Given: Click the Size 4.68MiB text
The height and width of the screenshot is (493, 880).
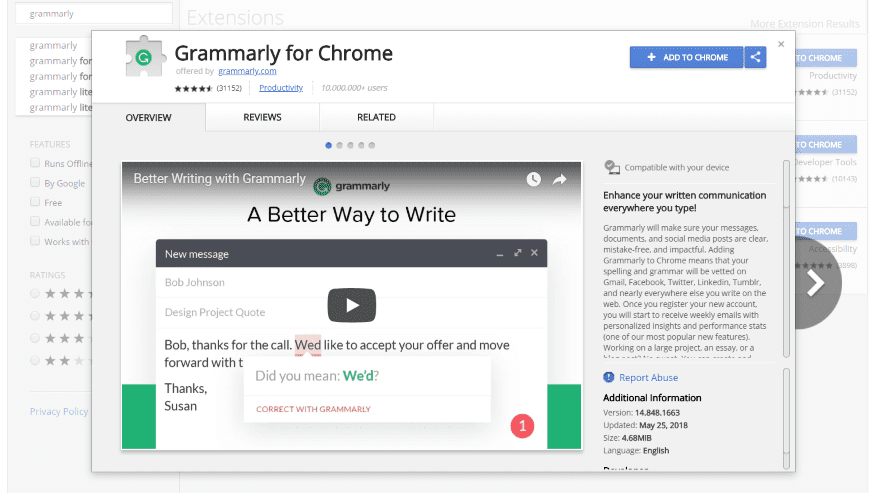Looking at the screenshot, I should pyautogui.click(x=627, y=438).
